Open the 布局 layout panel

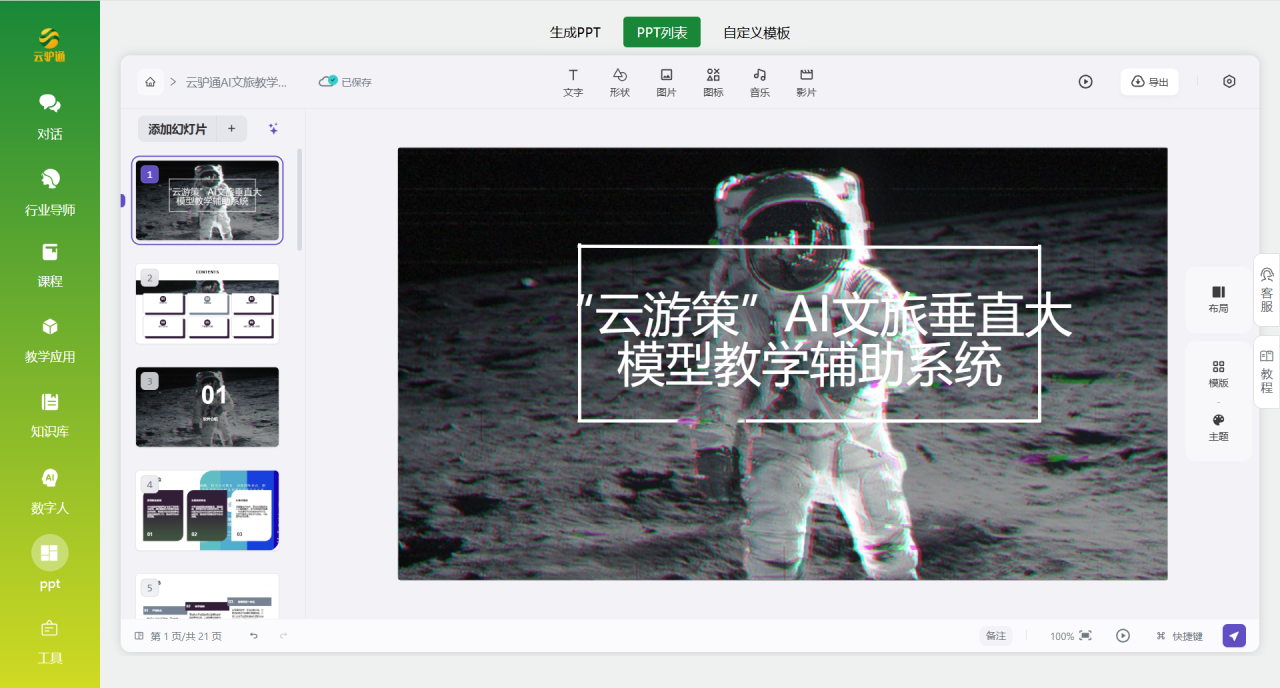click(1218, 298)
